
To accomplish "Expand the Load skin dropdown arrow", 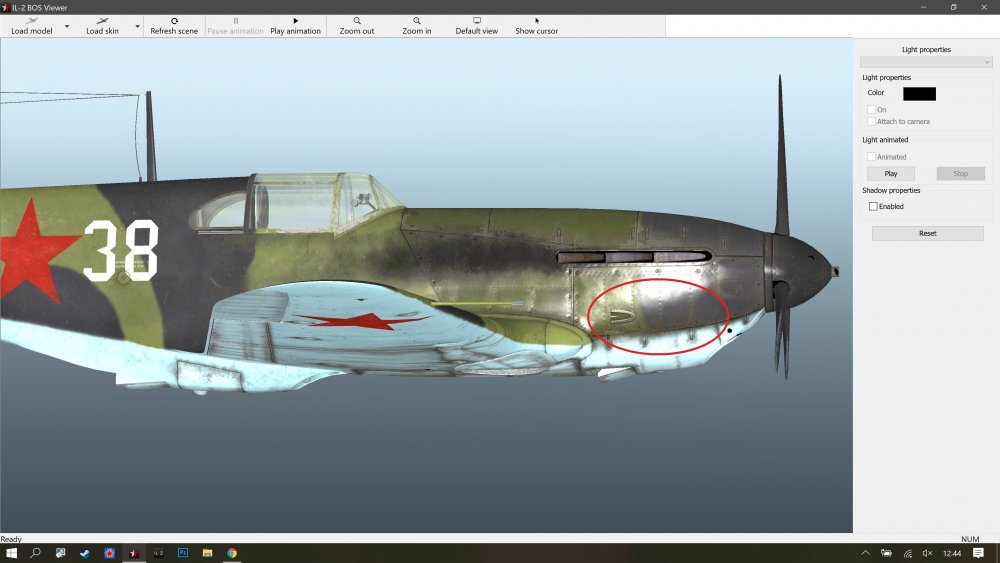I will (137, 26).
